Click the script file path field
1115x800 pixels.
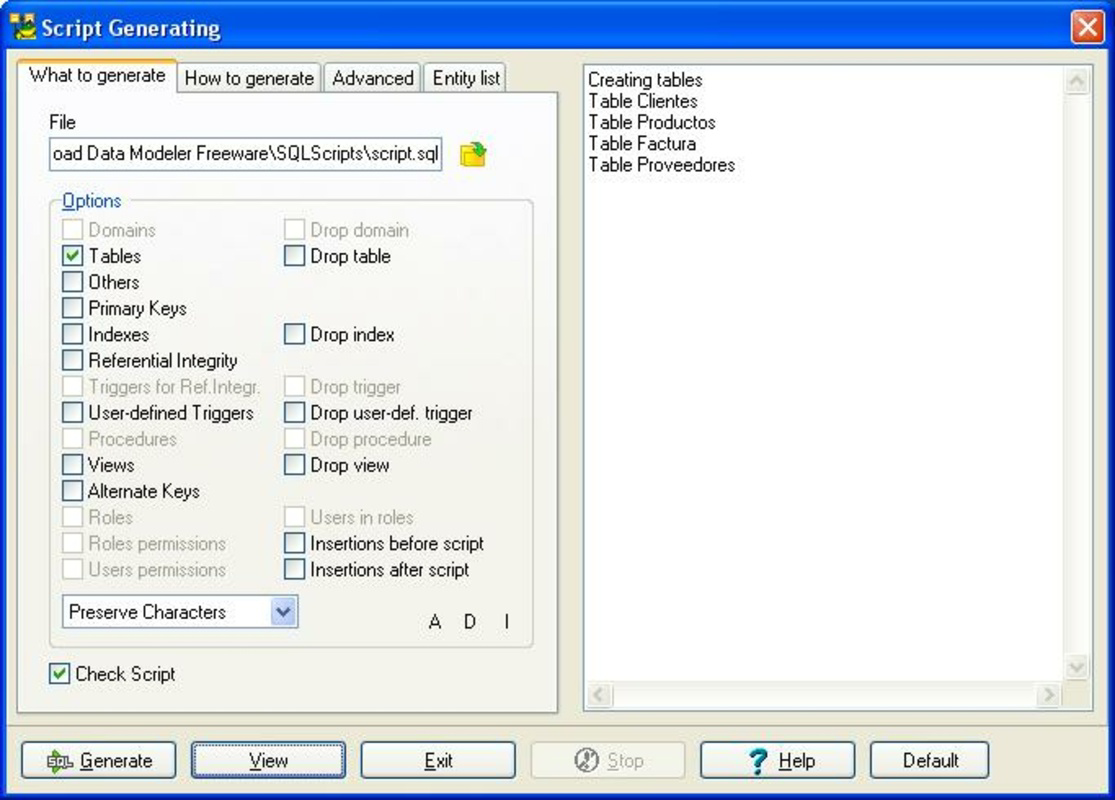[245, 154]
